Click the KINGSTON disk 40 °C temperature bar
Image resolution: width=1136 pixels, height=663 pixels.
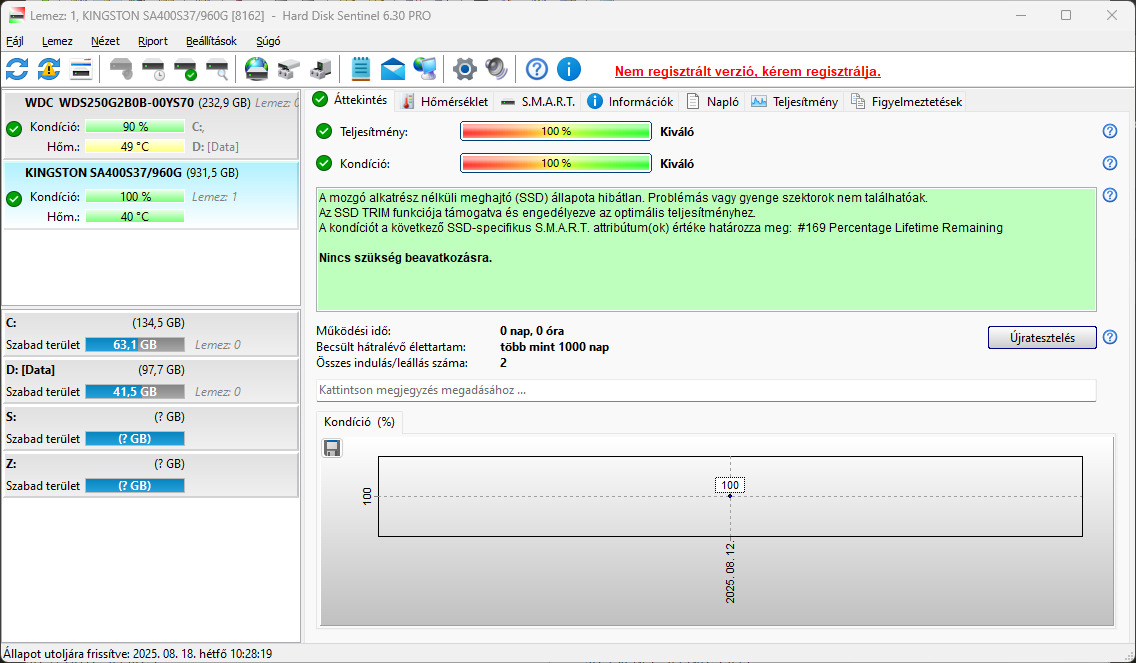(x=135, y=217)
